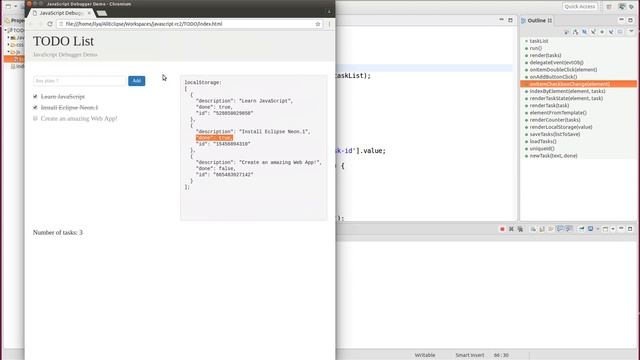The image size is (640, 360).
Task: Select loadTasks() in the Outline
Action: coord(543,141)
